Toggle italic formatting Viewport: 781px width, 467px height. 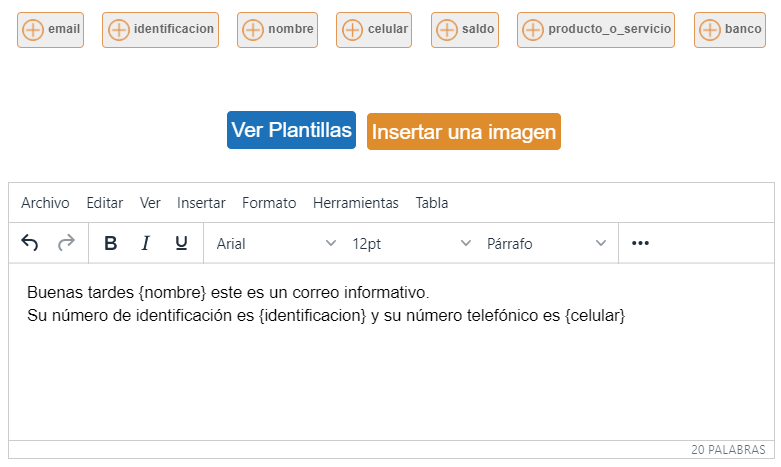[145, 243]
